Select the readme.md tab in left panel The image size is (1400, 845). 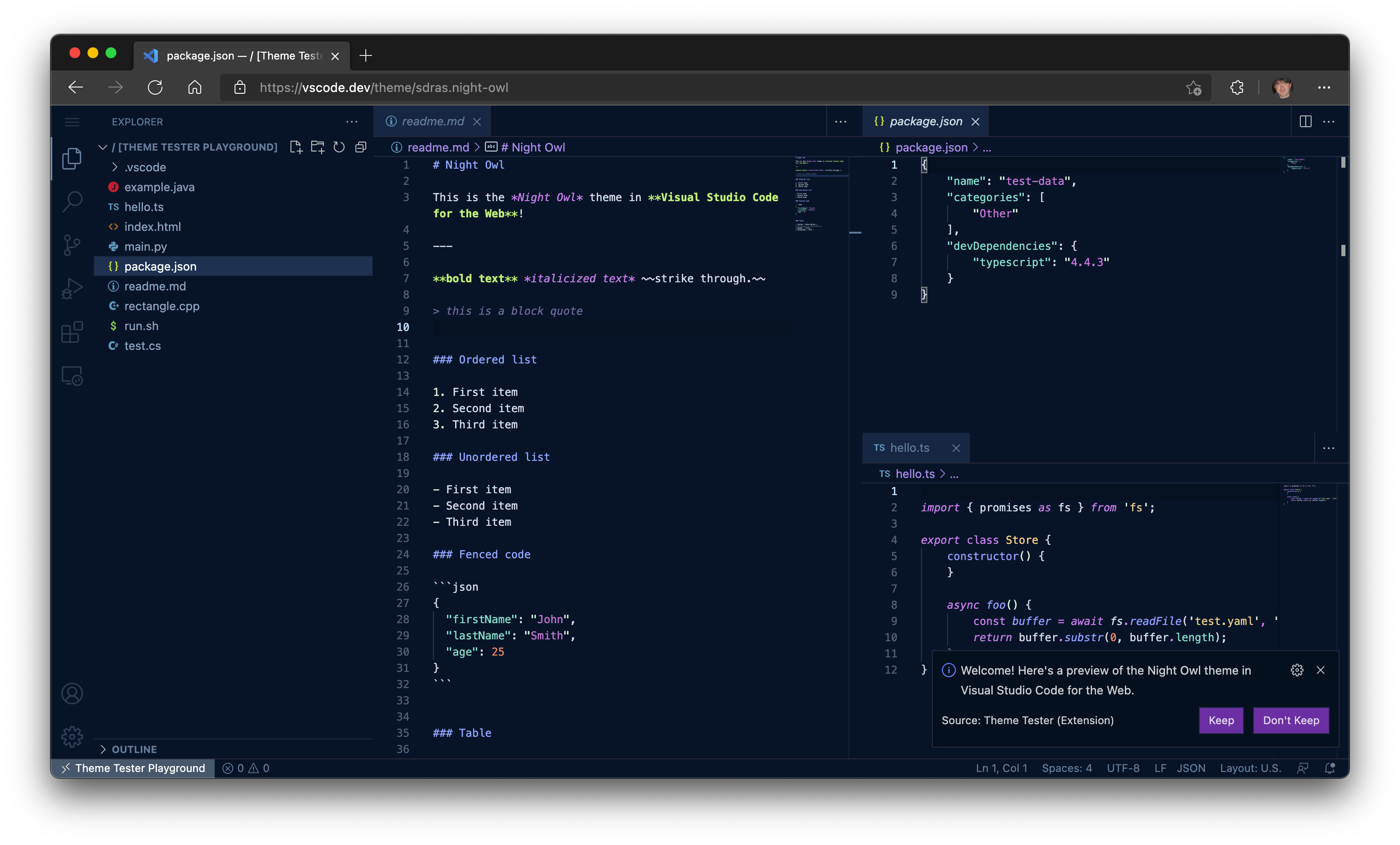[x=431, y=121]
